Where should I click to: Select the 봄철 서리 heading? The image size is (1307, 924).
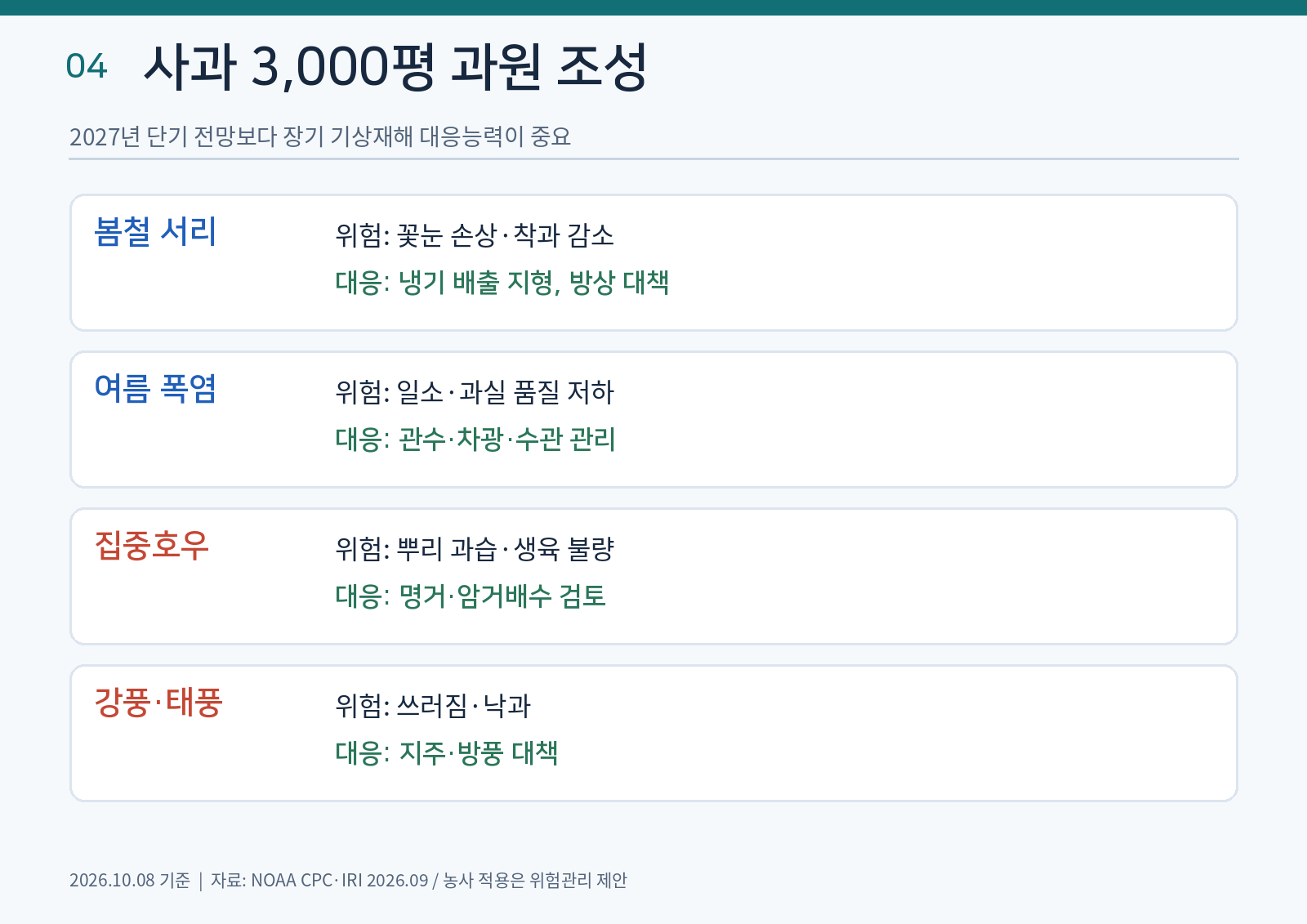(155, 232)
